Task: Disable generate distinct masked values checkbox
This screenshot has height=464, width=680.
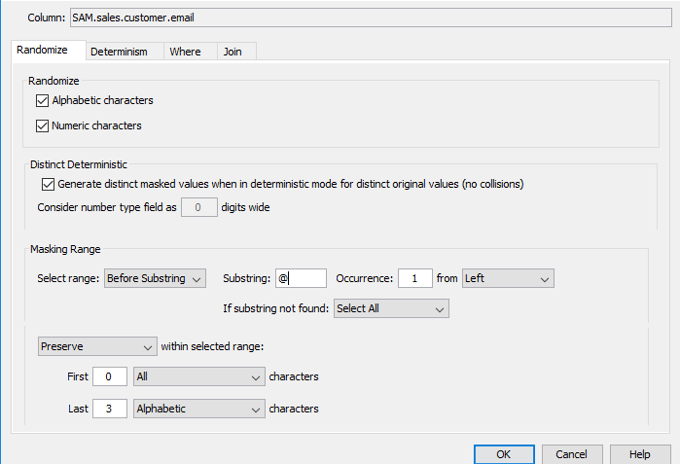Action: pyautogui.click(x=48, y=184)
